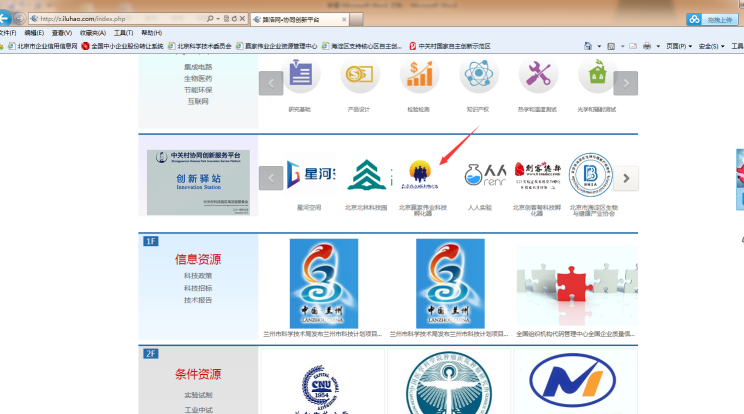Viewport: 744px width, 414px height.
Task: Click the 节能环保 sidebar link
Action: [x=198, y=90]
